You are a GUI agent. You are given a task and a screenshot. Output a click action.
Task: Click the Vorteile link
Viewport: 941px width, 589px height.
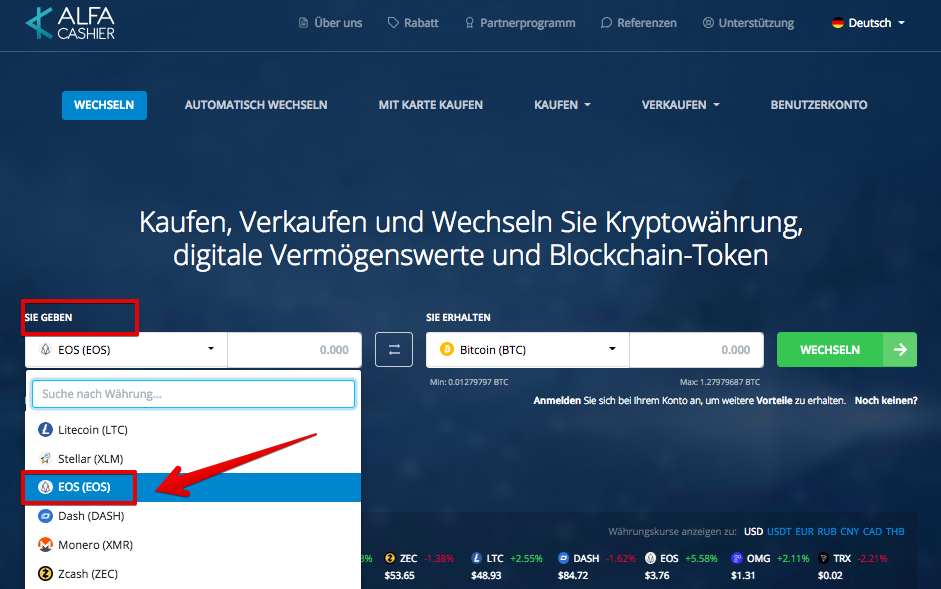(x=774, y=400)
